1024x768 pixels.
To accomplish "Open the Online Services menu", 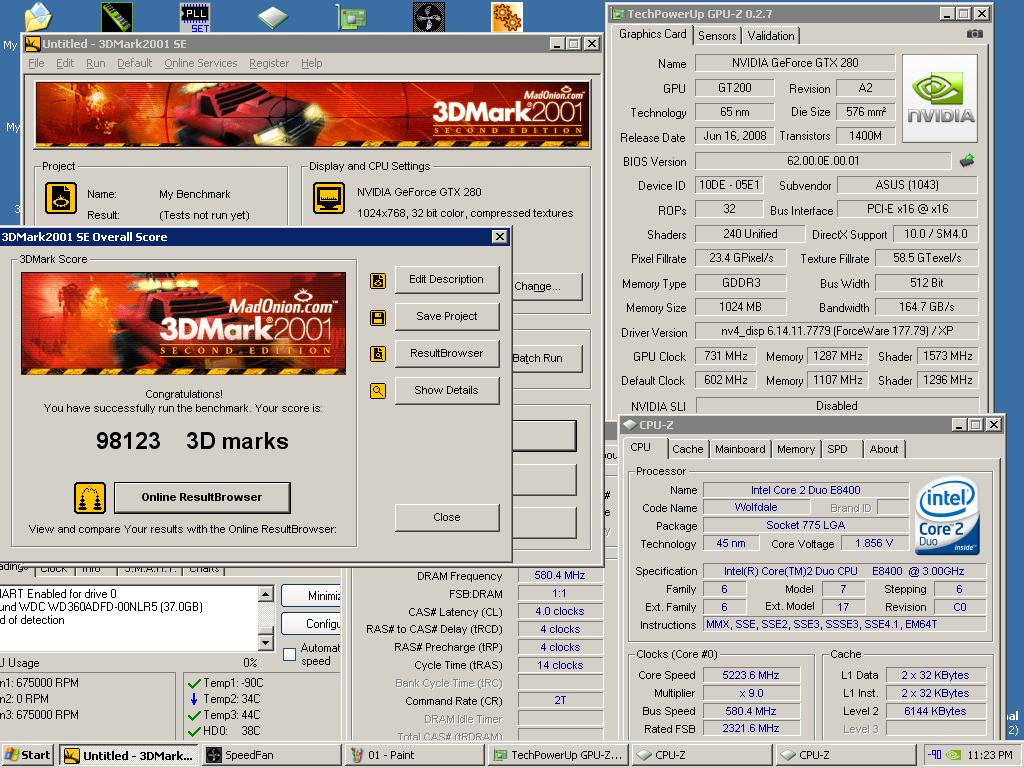I will [200, 63].
